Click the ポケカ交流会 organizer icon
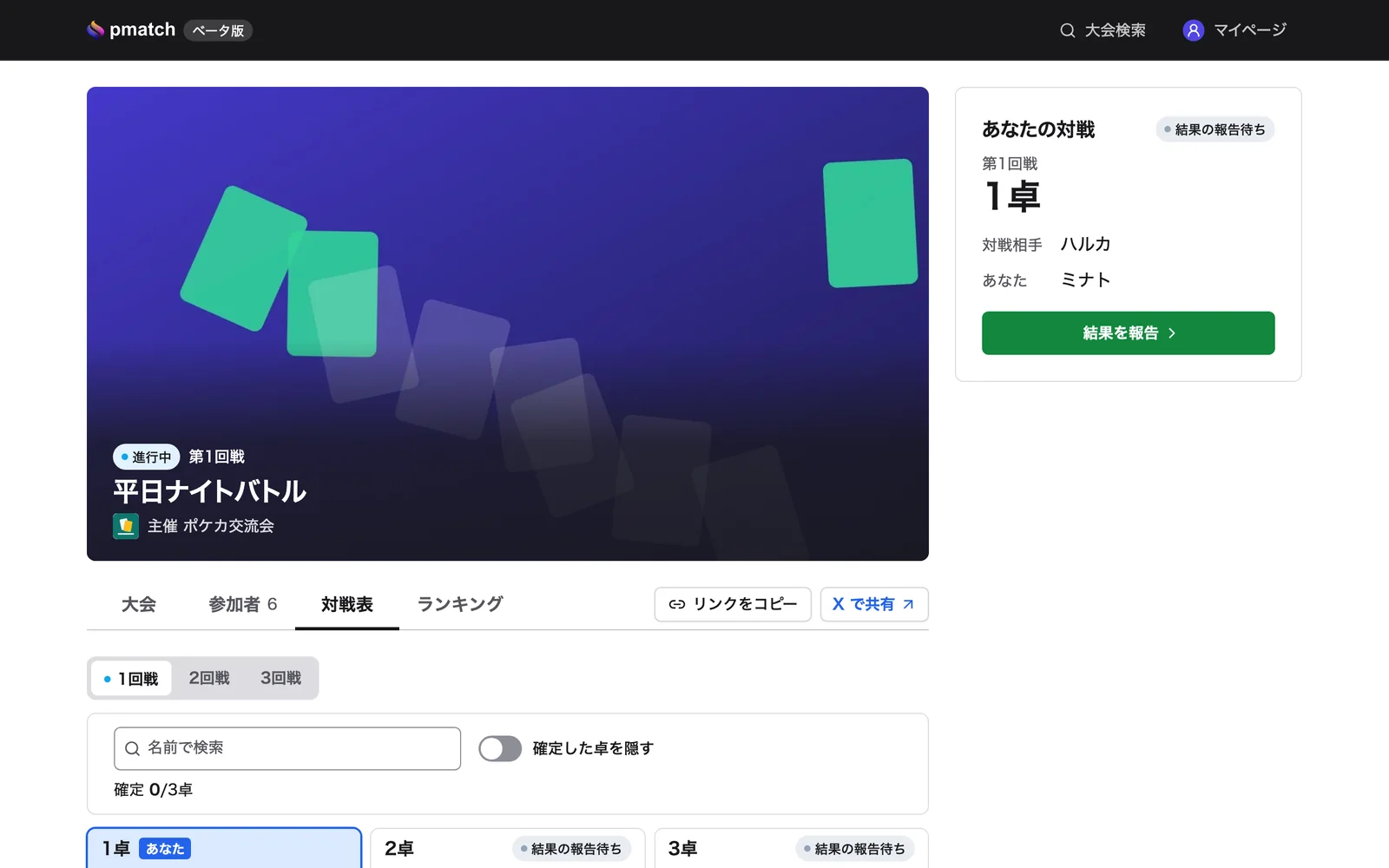This screenshot has height=868, width=1389. point(126,526)
